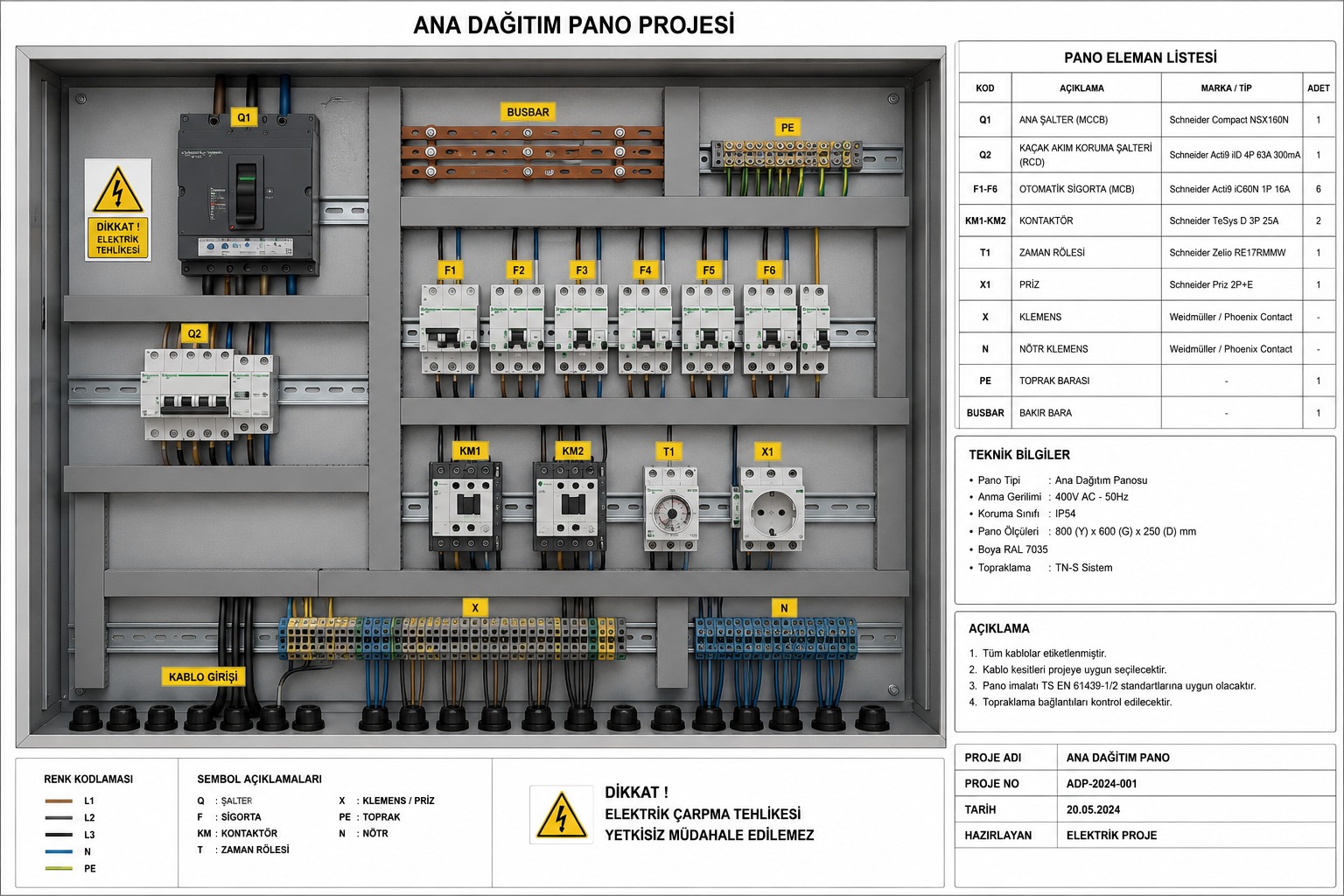The image size is (1344, 896).
Task: Toggle the Q1 breaker handle
Action: point(246,192)
